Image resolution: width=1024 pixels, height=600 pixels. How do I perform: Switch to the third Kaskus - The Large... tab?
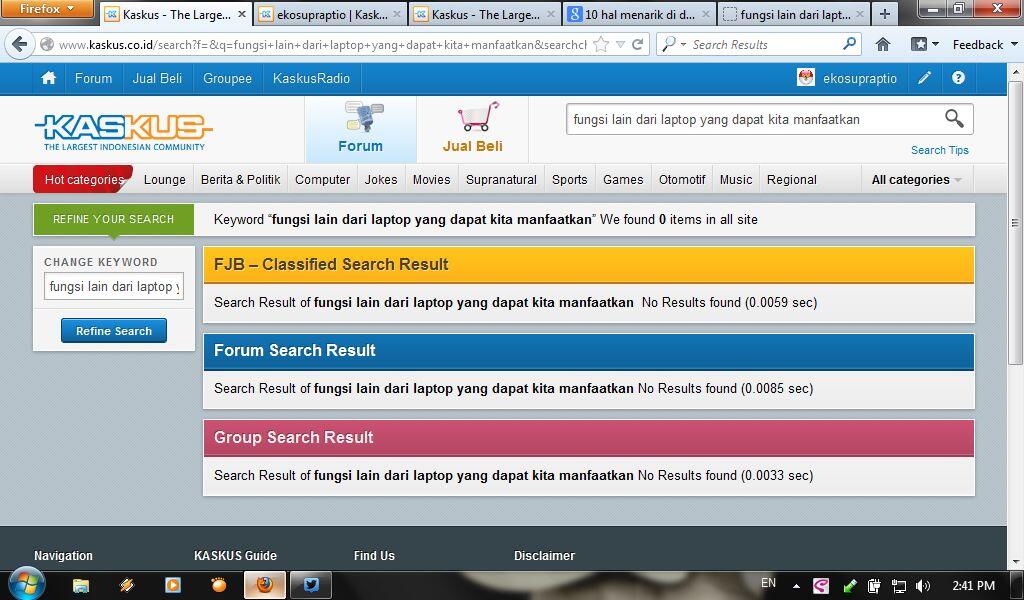click(x=485, y=14)
